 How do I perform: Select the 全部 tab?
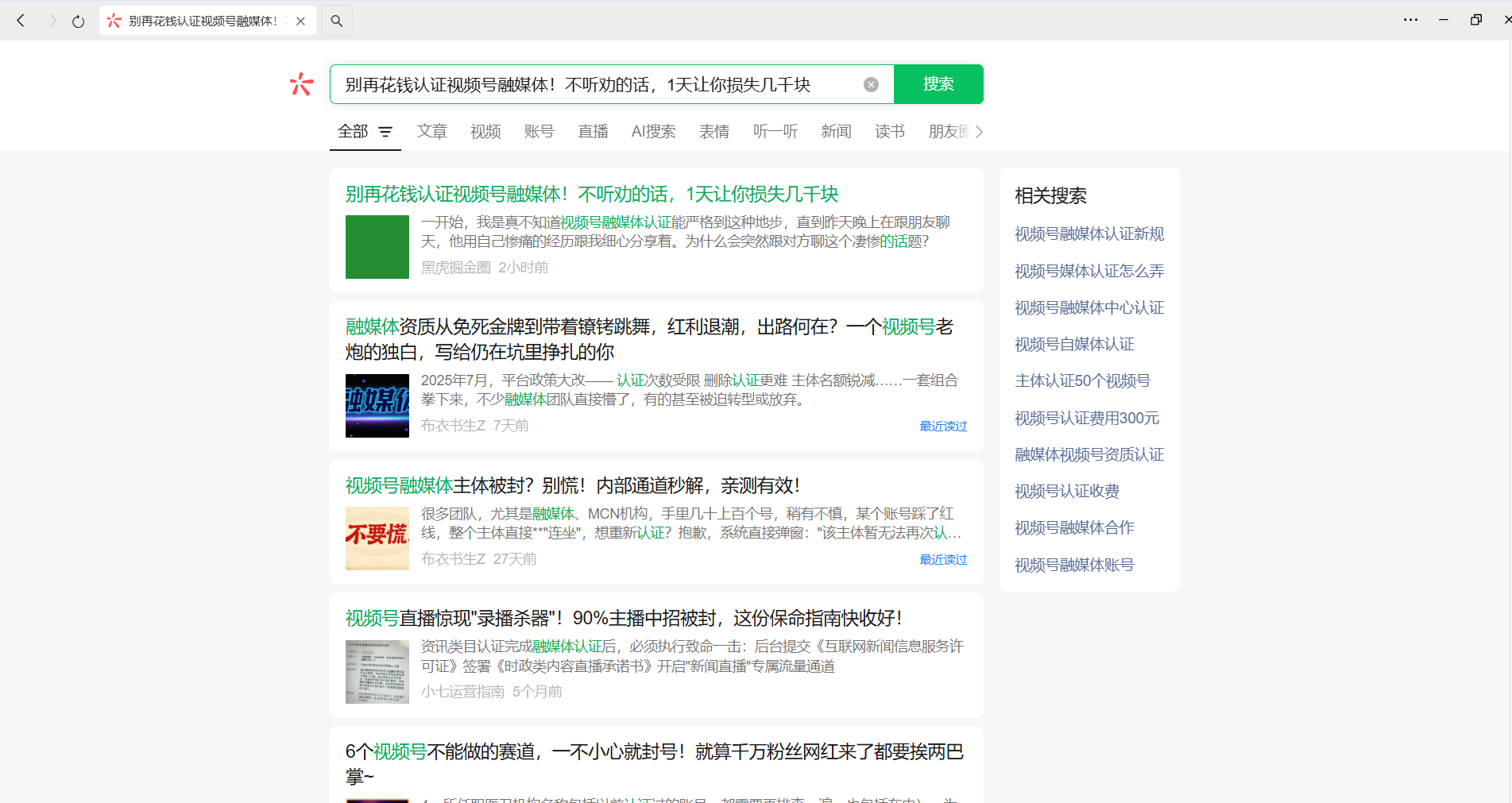pos(353,132)
